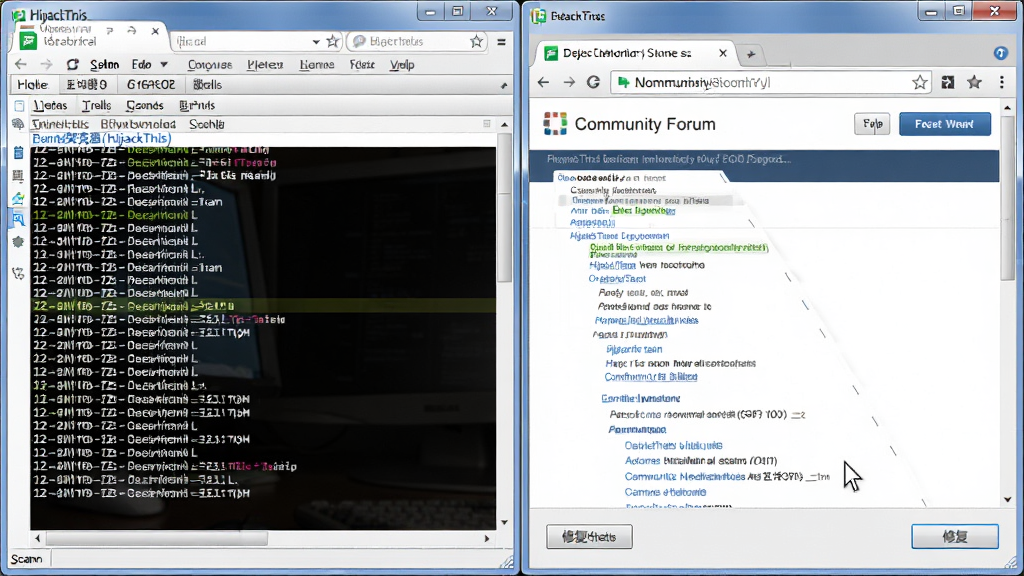
Task: Click the solid star icon in forum browser toolbar
Action: tap(974, 82)
